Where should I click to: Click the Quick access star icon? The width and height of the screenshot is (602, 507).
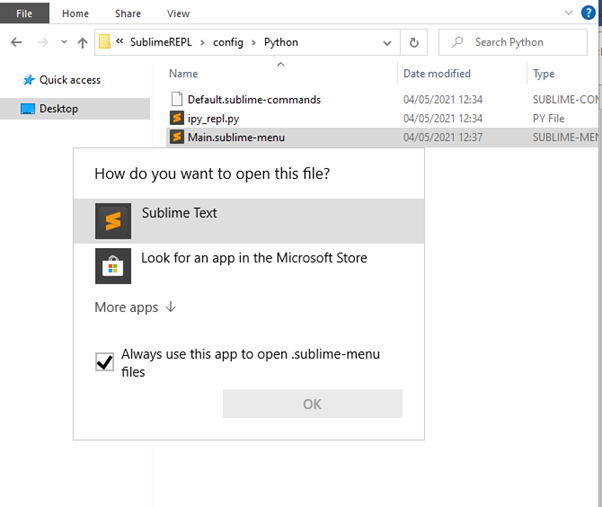29,80
